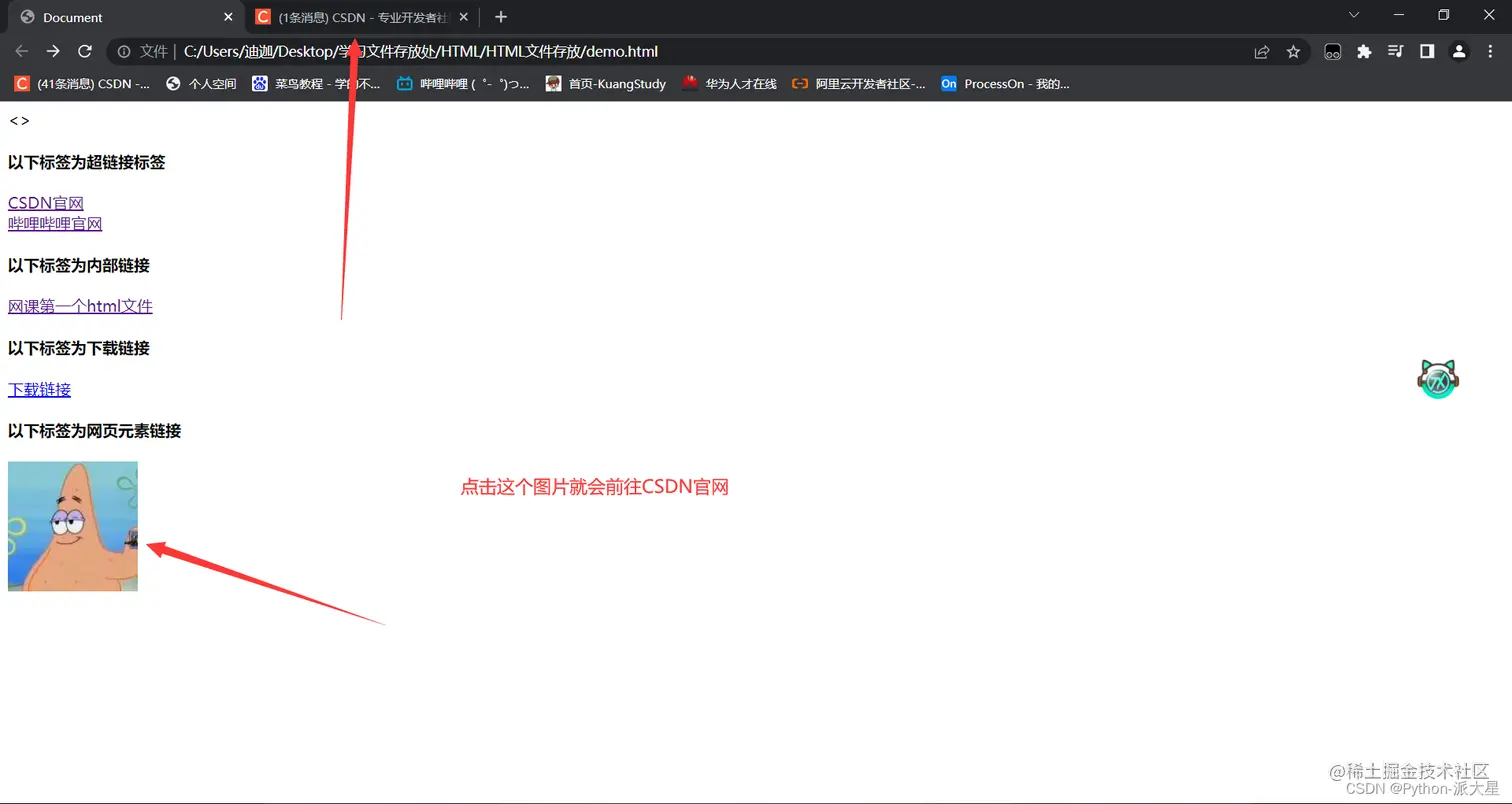The height and width of the screenshot is (804, 1512).
Task: Switch to the Document tab
Action: coord(126,17)
